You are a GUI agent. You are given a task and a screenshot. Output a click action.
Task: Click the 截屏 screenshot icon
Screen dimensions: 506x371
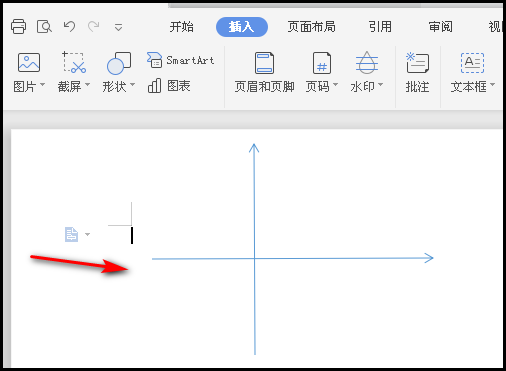[x=74, y=62]
